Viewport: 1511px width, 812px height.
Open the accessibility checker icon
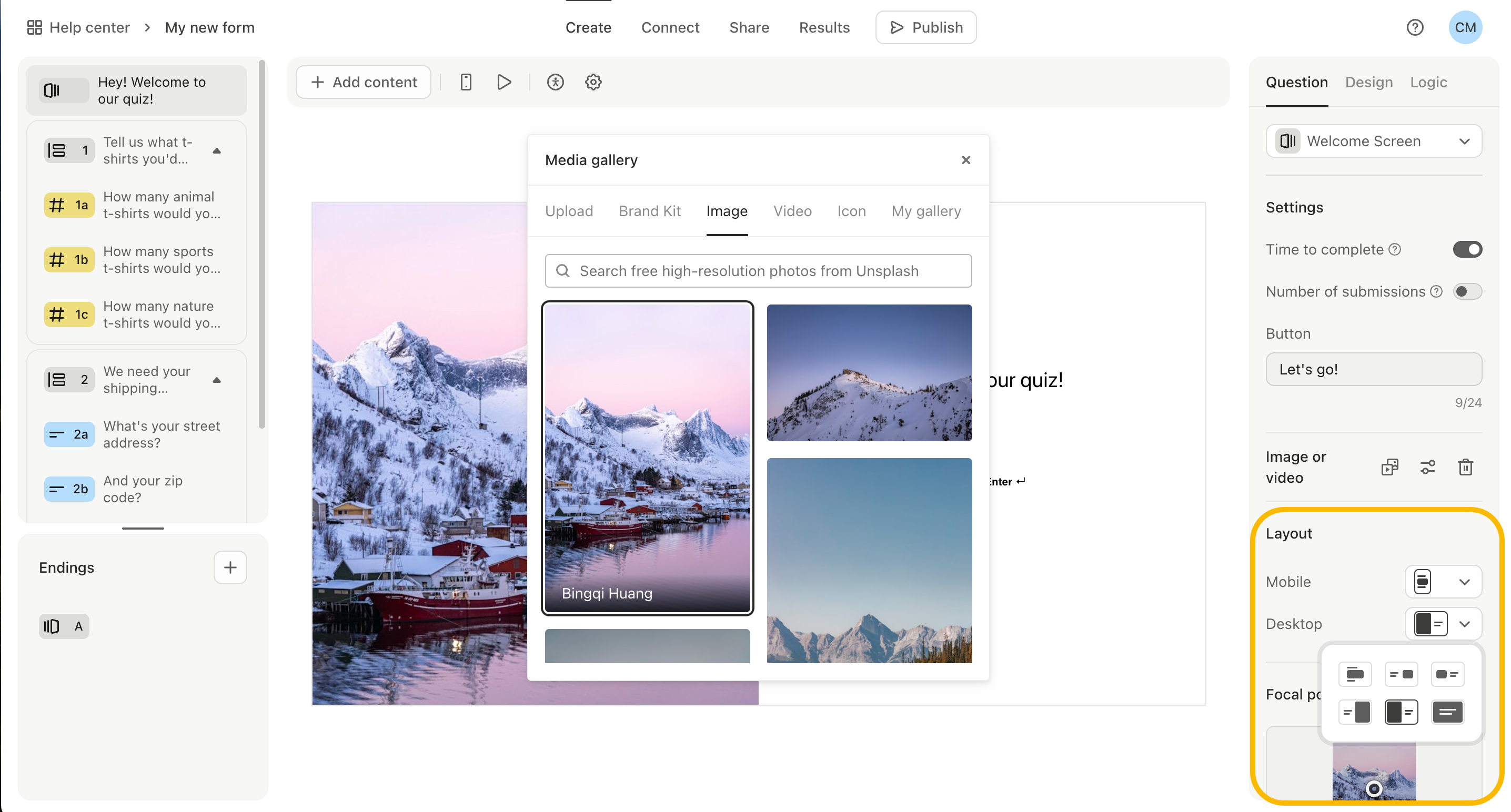click(556, 82)
